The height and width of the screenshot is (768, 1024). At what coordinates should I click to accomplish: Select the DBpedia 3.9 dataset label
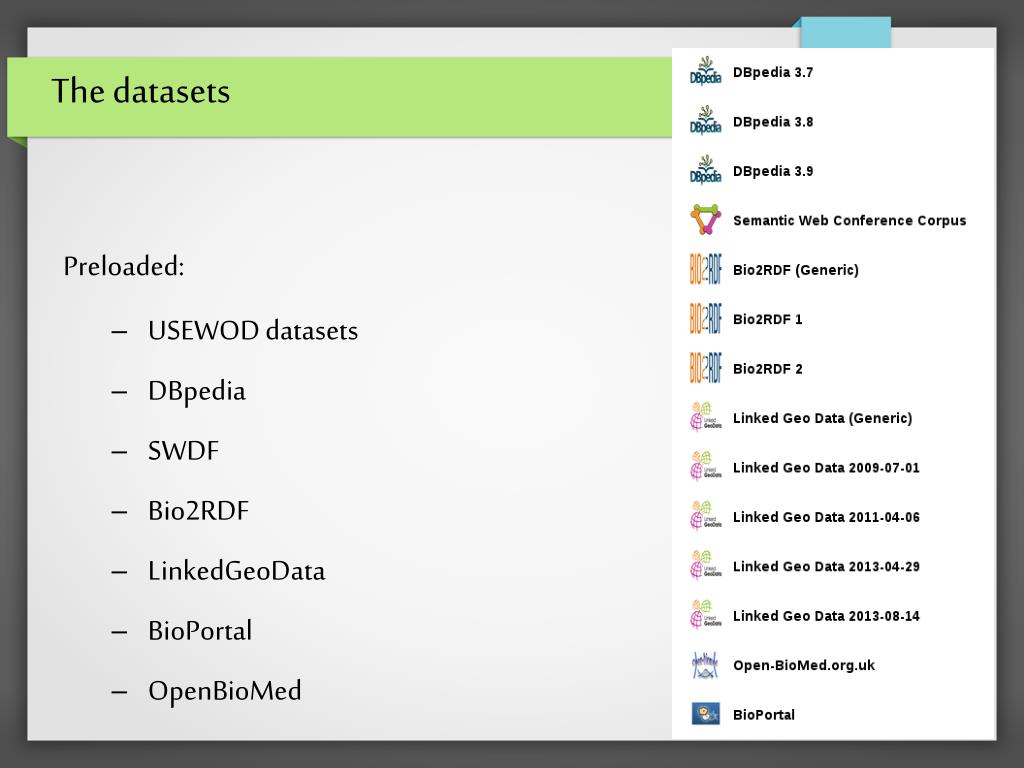click(773, 171)
